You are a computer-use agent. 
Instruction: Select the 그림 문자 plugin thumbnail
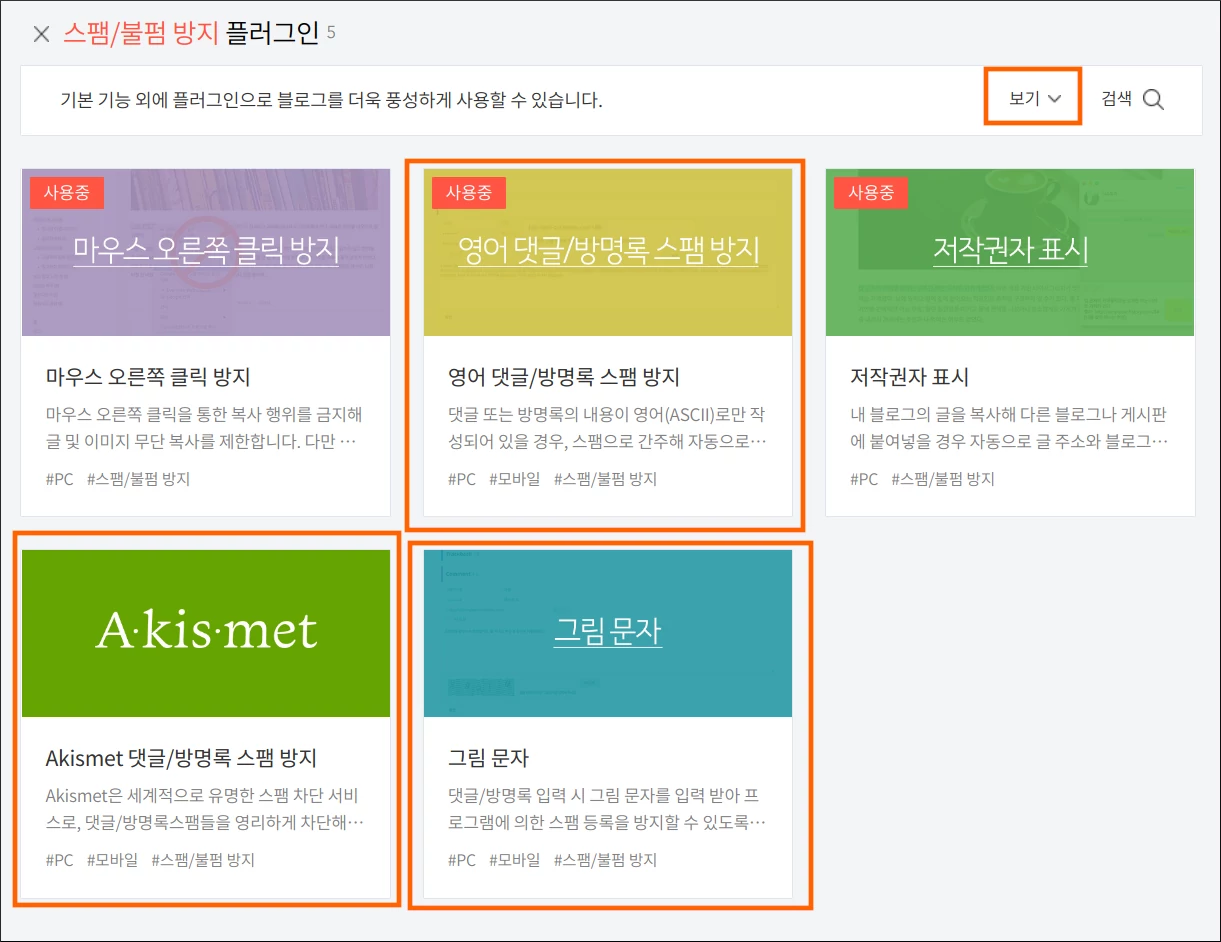click(606, 632)
